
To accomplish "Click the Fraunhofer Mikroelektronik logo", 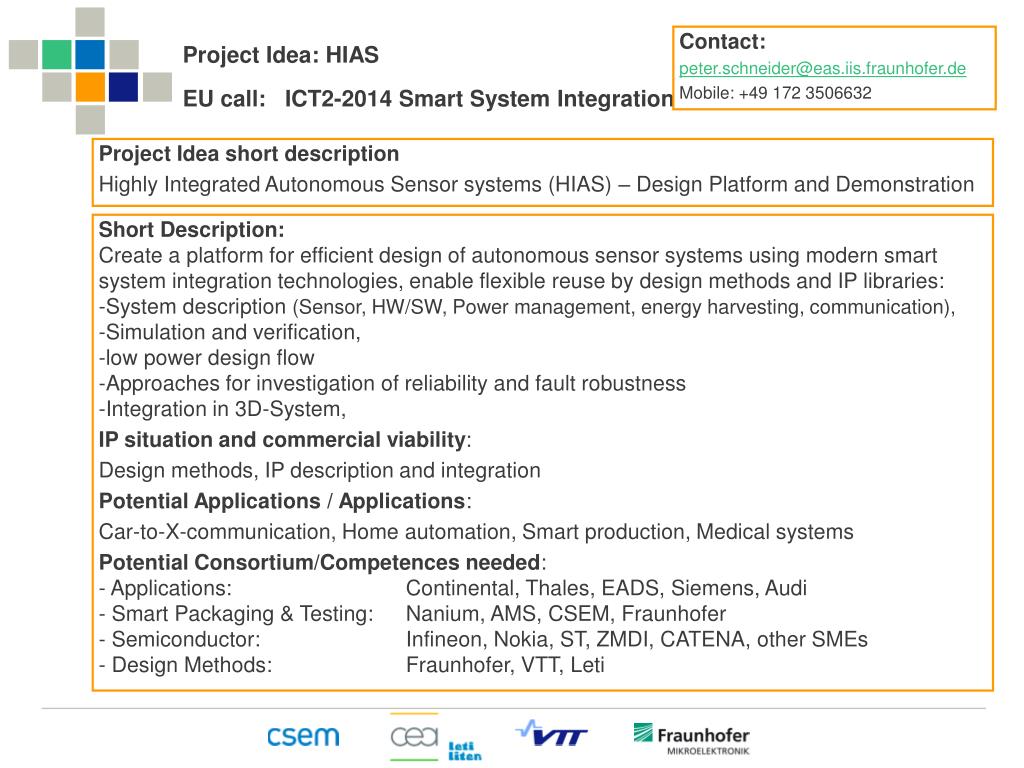I will (692, 739).
